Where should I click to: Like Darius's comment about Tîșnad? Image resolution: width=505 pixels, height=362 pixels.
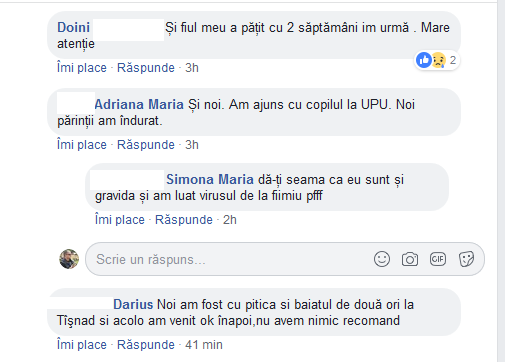click(82, 345)
